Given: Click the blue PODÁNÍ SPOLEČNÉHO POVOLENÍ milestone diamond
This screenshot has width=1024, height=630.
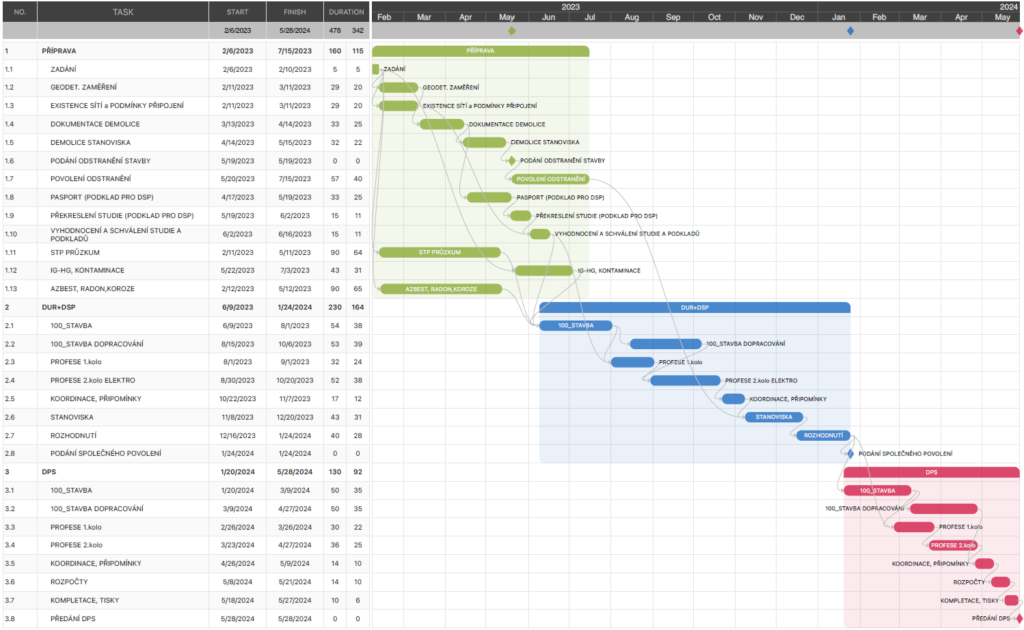Looking at the screenshot, I should (849, 453).
